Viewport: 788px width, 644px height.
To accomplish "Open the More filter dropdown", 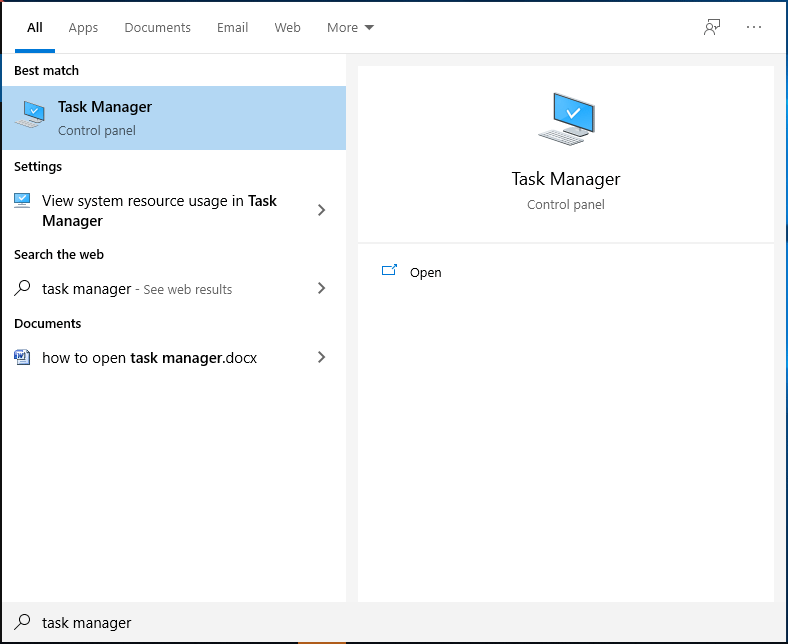I will 350,27.
